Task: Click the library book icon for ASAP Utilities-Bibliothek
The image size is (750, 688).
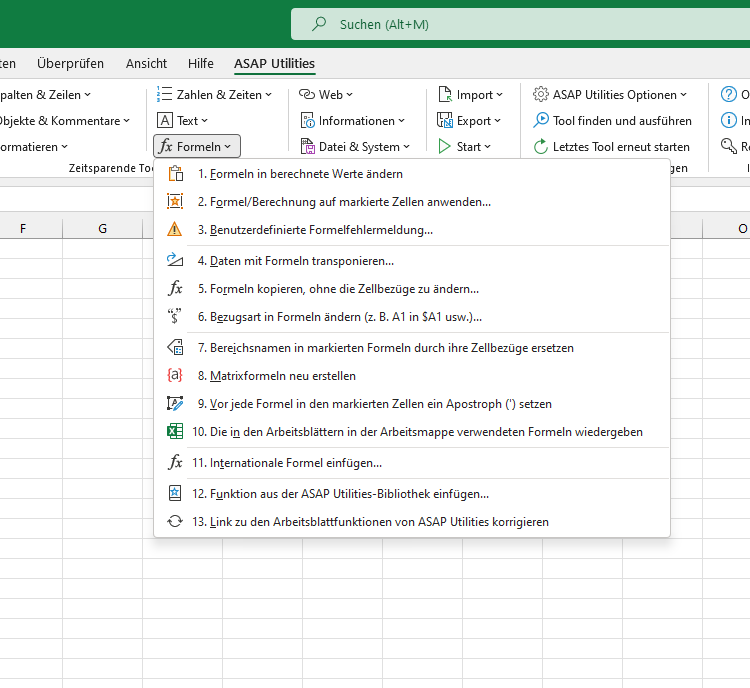Action: (x=175, y=493)
